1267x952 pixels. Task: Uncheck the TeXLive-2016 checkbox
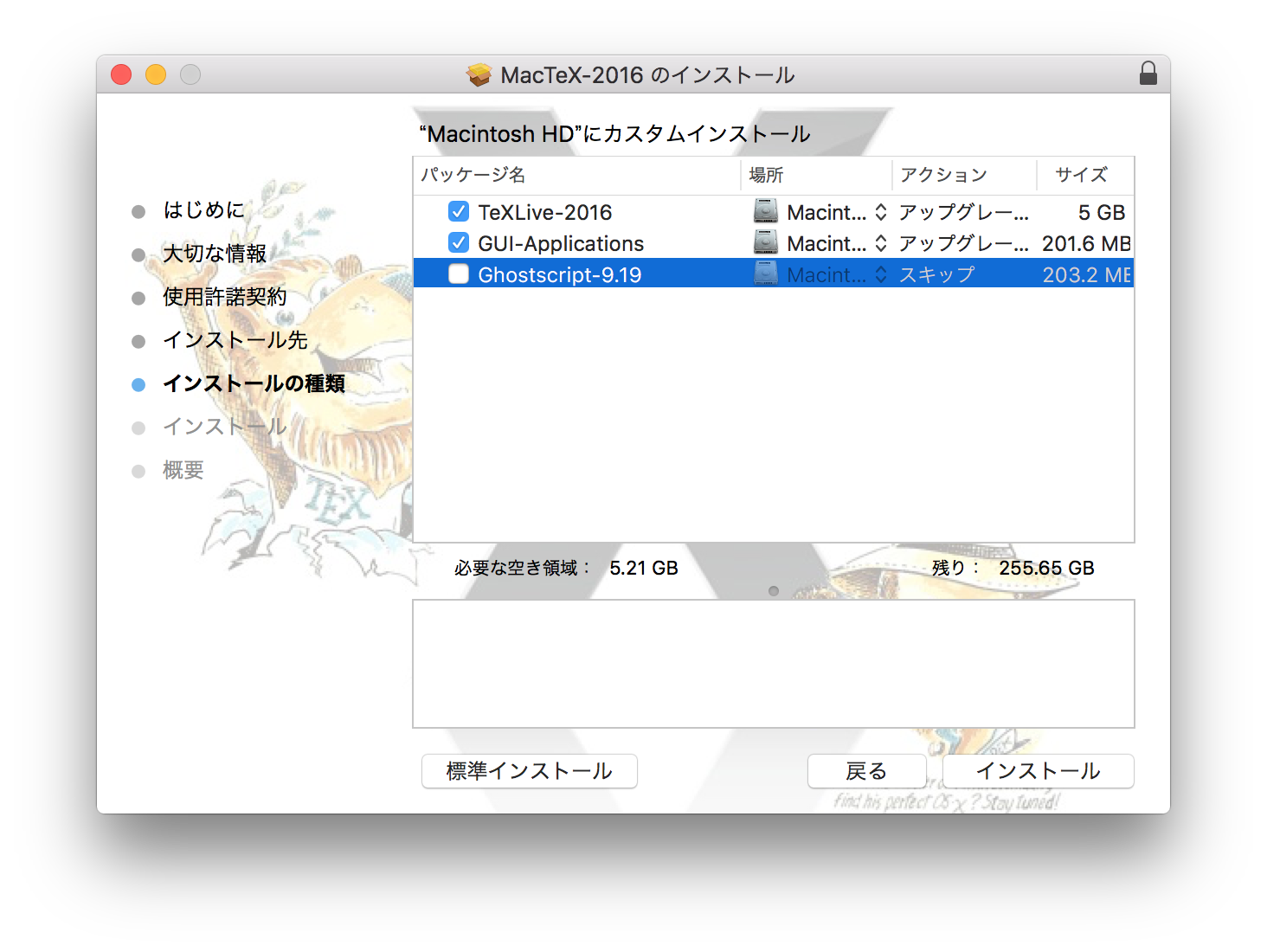[x=459, y=212]
